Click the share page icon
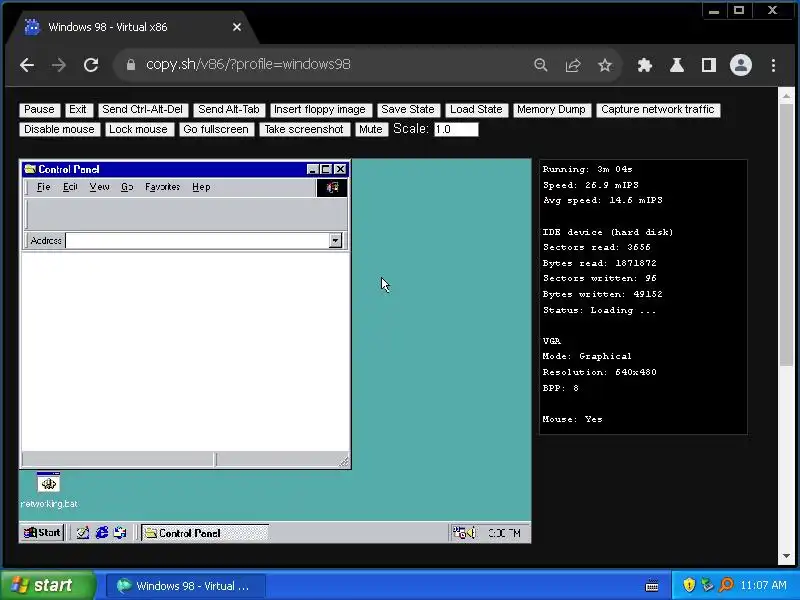The width and height of the screenshot is (800, 600). pyautogui.click(x=573, y=65)
